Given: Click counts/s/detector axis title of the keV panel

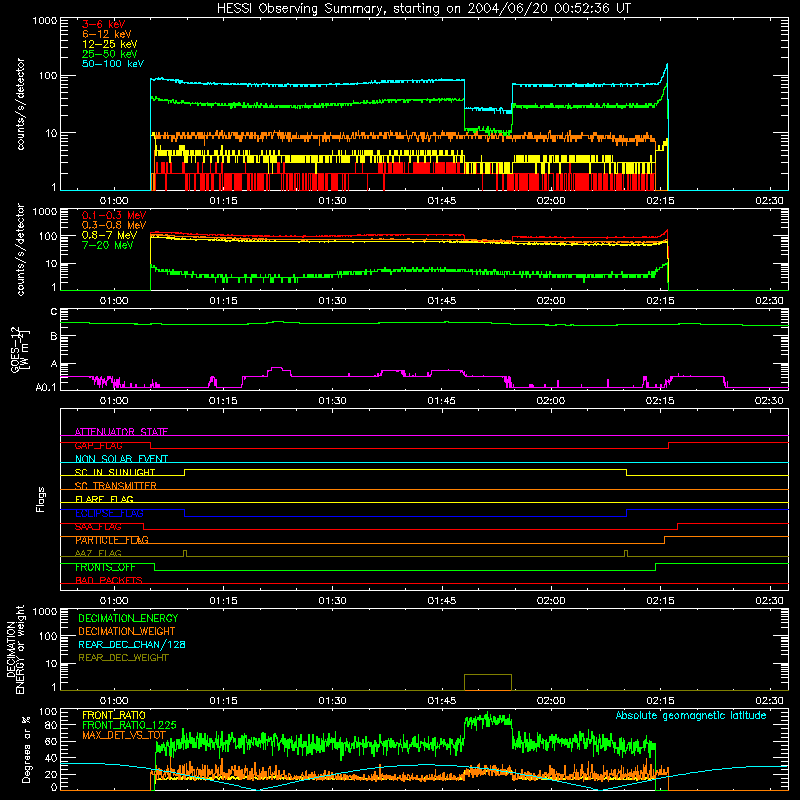Looking at the screenshot, I should [x=20, y=104].
